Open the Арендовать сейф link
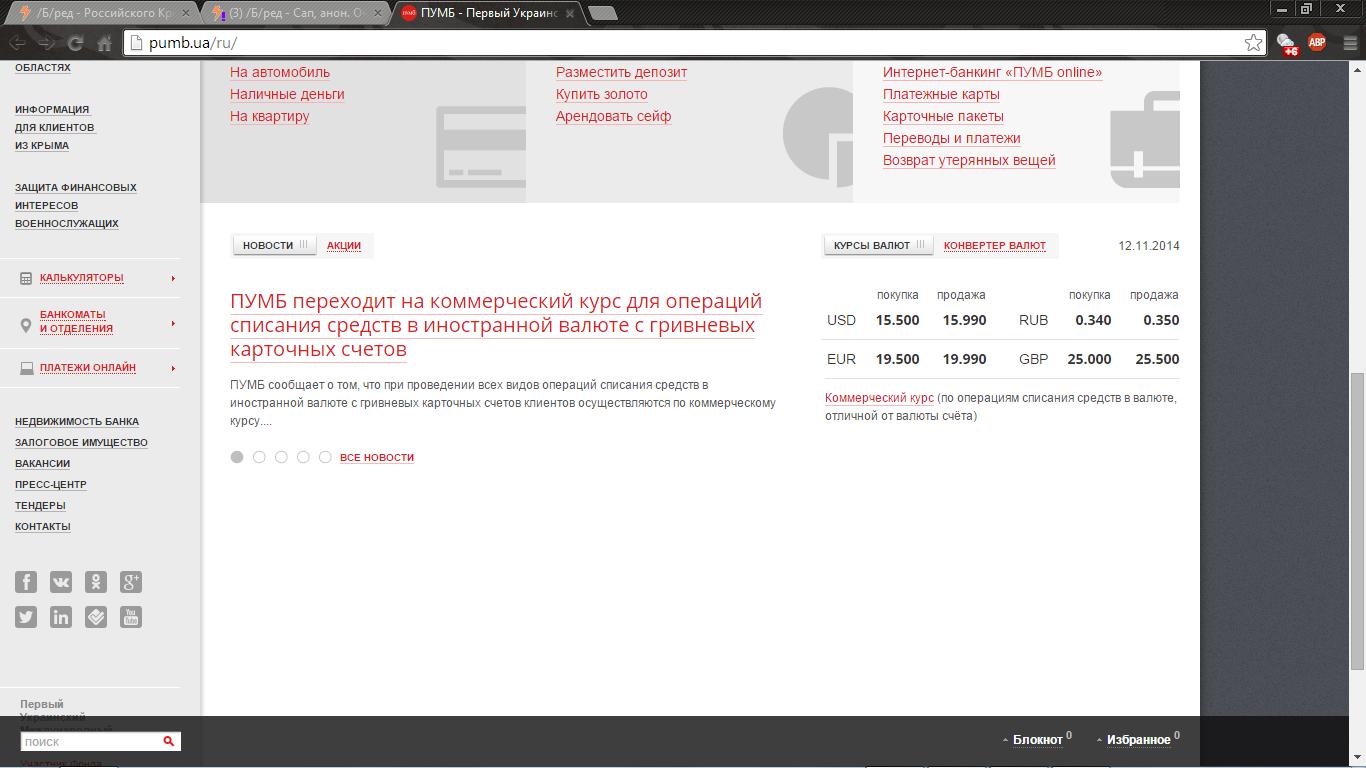The width and height of the screenshot is (1366, 768). (613, 116)
